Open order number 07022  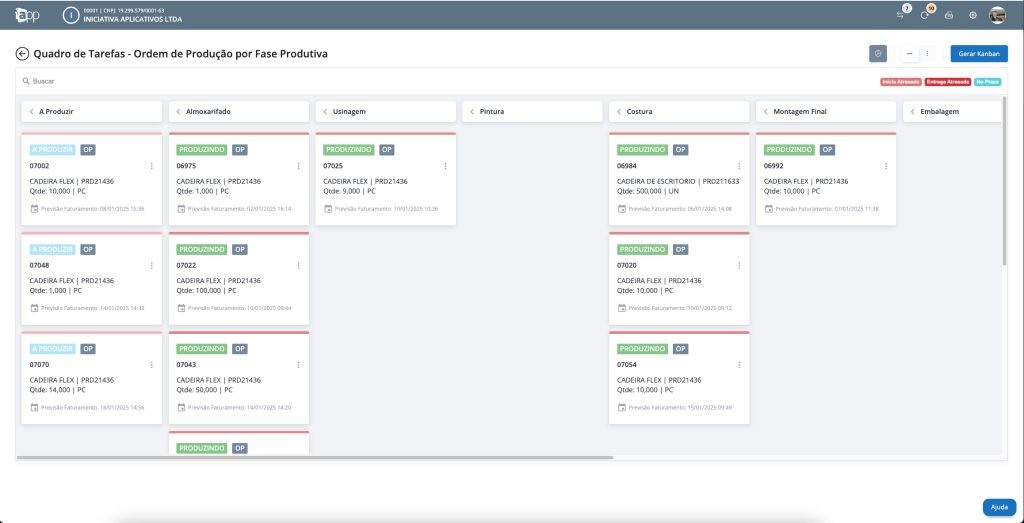click(186, 266)
